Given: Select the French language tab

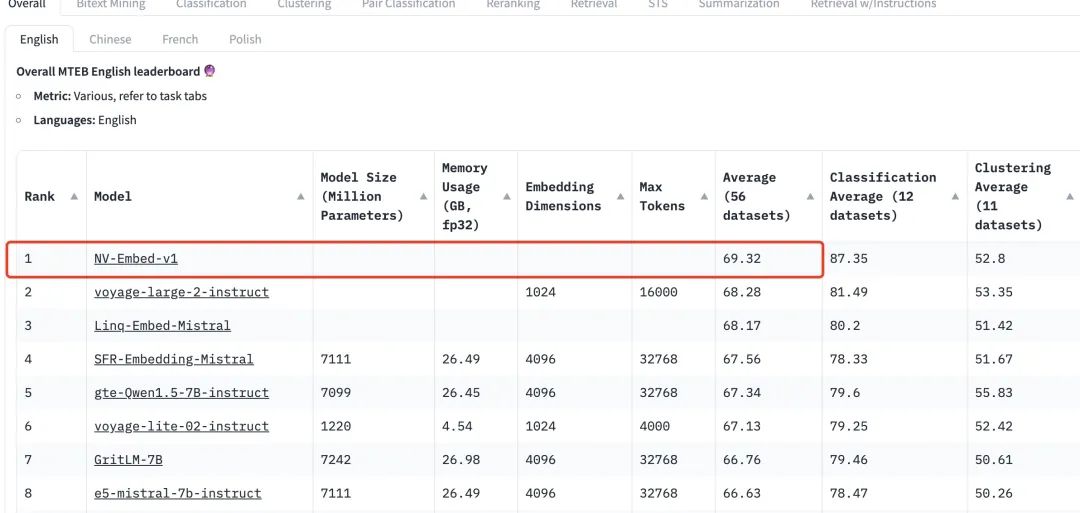Looking at the screenshot, I should pos(180,39).
